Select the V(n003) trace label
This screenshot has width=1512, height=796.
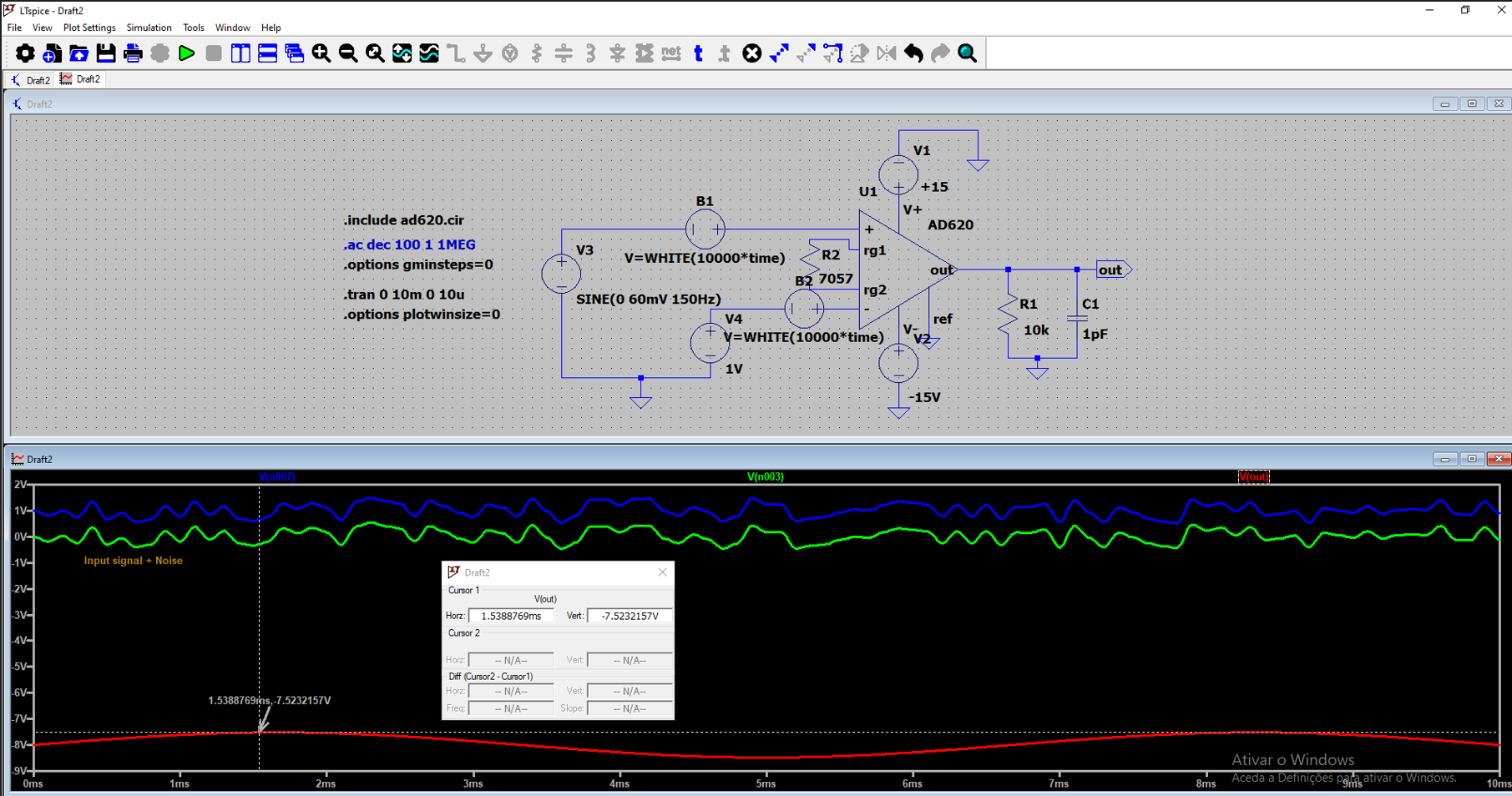pos(765,476)
